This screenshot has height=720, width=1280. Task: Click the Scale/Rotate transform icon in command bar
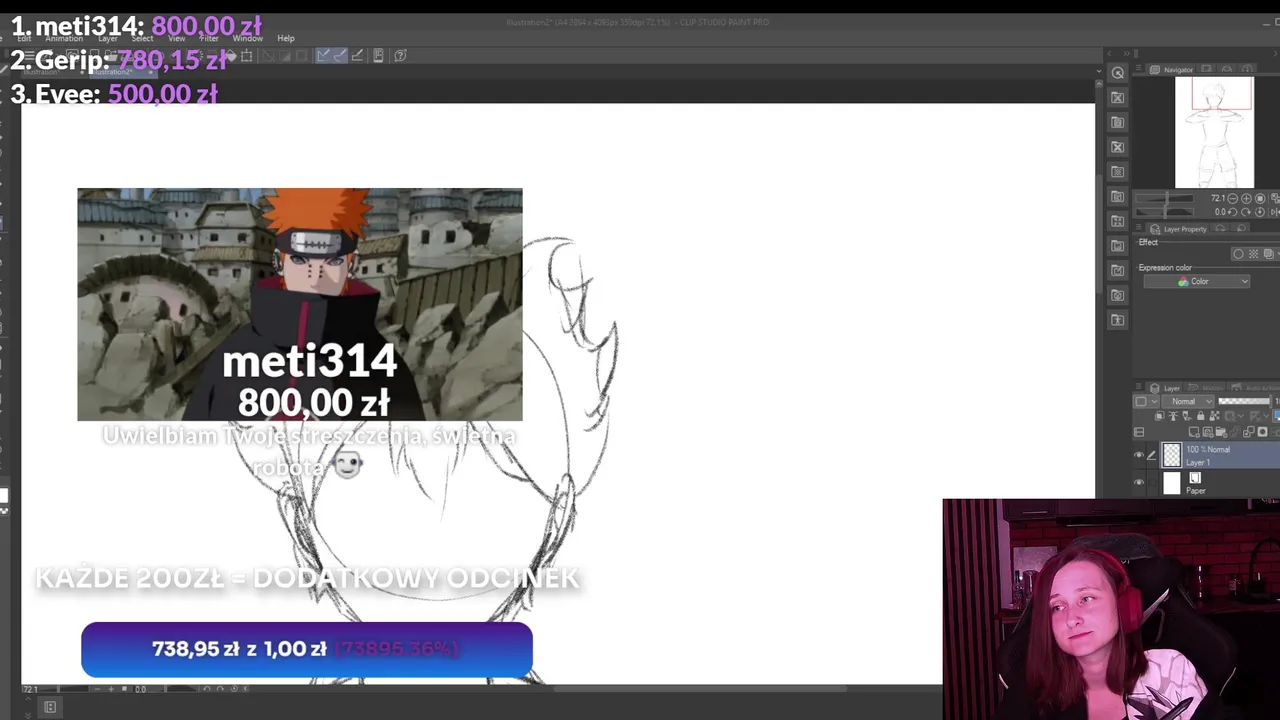tap(246, 56)
